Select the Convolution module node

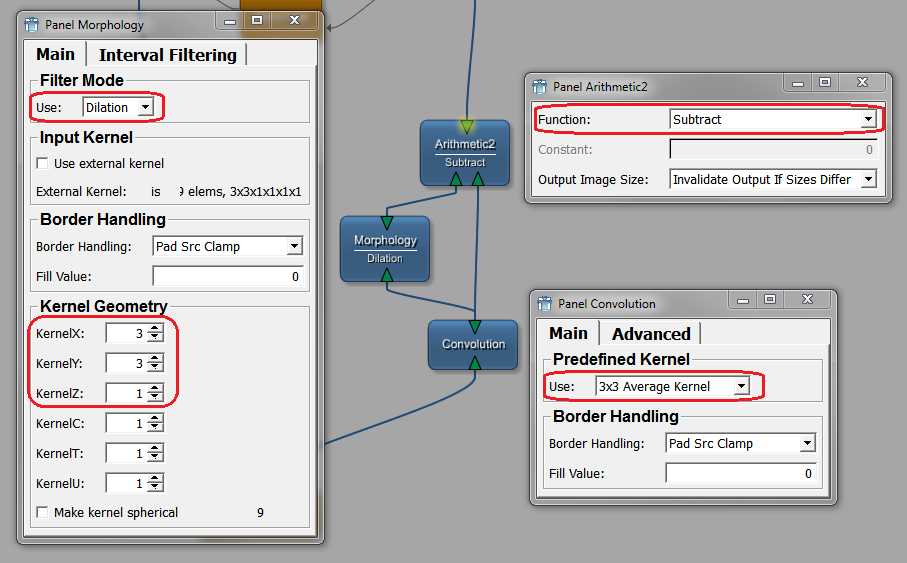473,344
